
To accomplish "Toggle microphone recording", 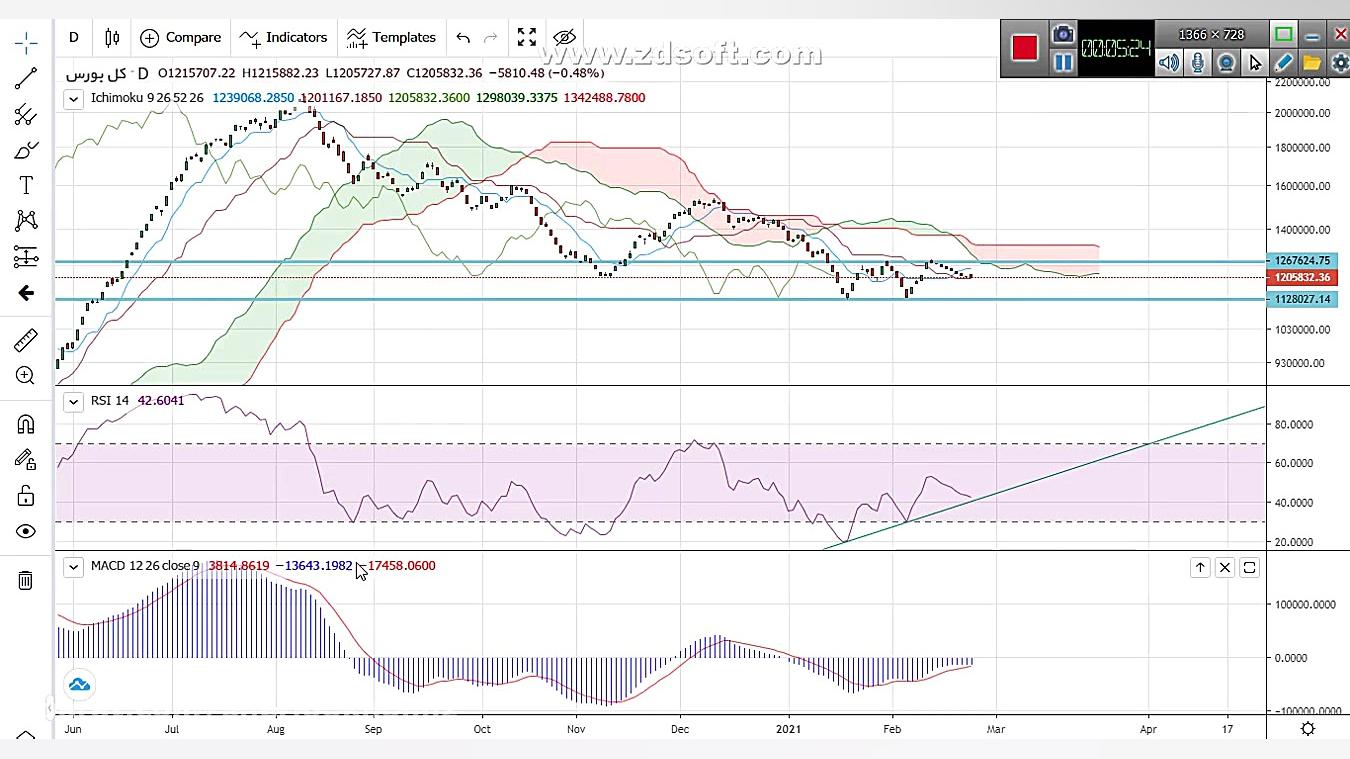I will (1197, 63).
